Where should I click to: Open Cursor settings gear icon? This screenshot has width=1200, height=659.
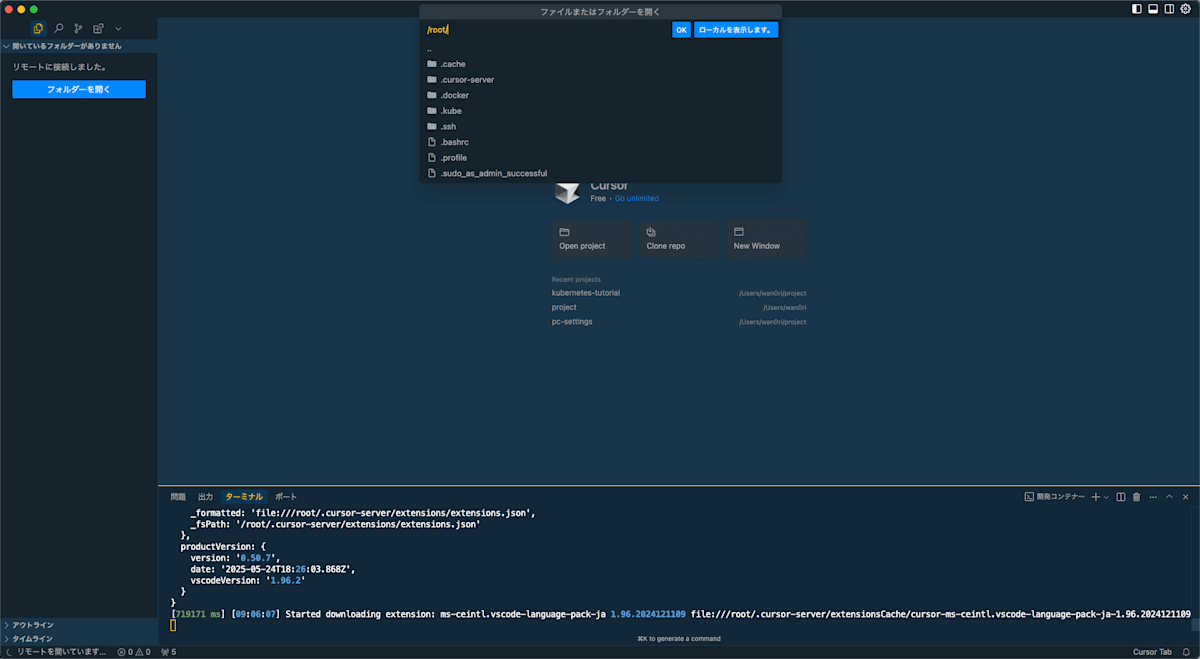[1186, 9]
